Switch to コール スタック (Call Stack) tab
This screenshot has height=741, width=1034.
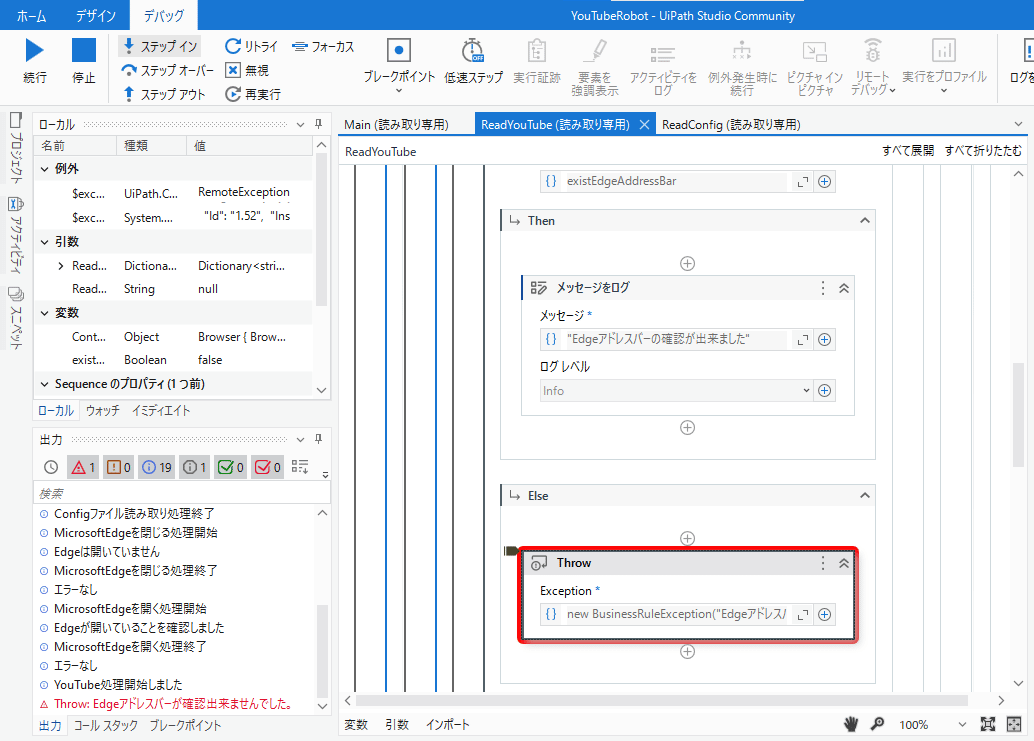click(x=106, y=726)
